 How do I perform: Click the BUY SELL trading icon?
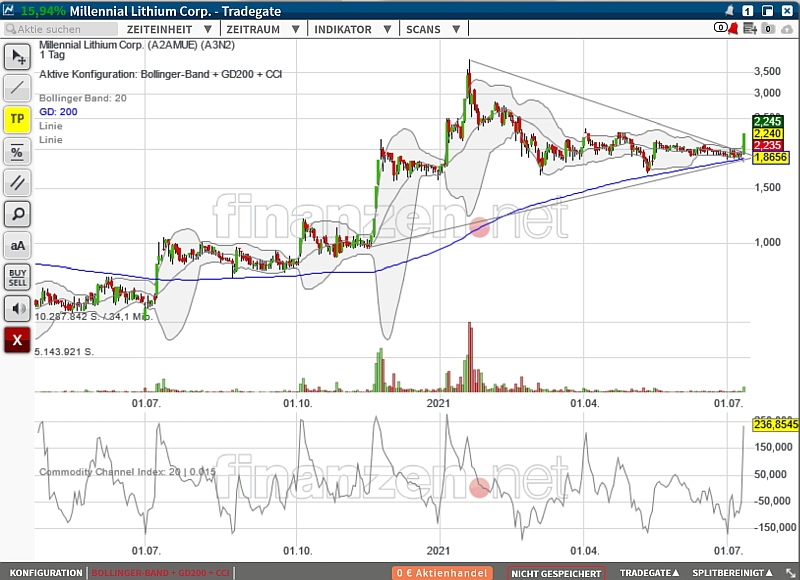[x=18, y=277]
